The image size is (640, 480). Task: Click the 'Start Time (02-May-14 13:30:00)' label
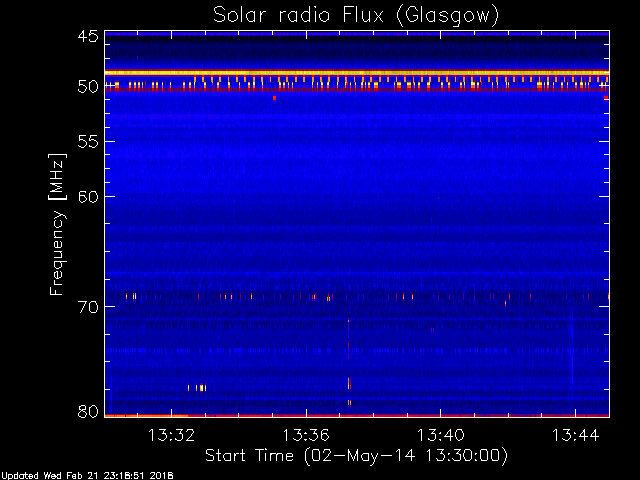pyautogui.click(x=356, y=456)
